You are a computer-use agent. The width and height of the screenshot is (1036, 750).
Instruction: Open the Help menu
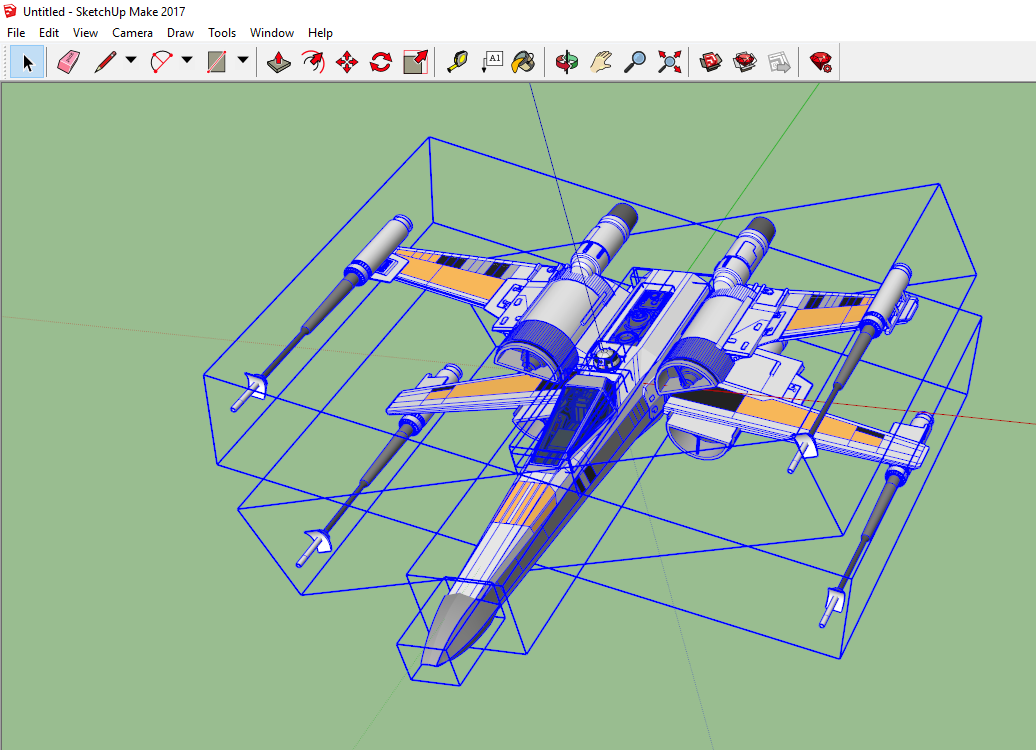click(x=320, y=32)
